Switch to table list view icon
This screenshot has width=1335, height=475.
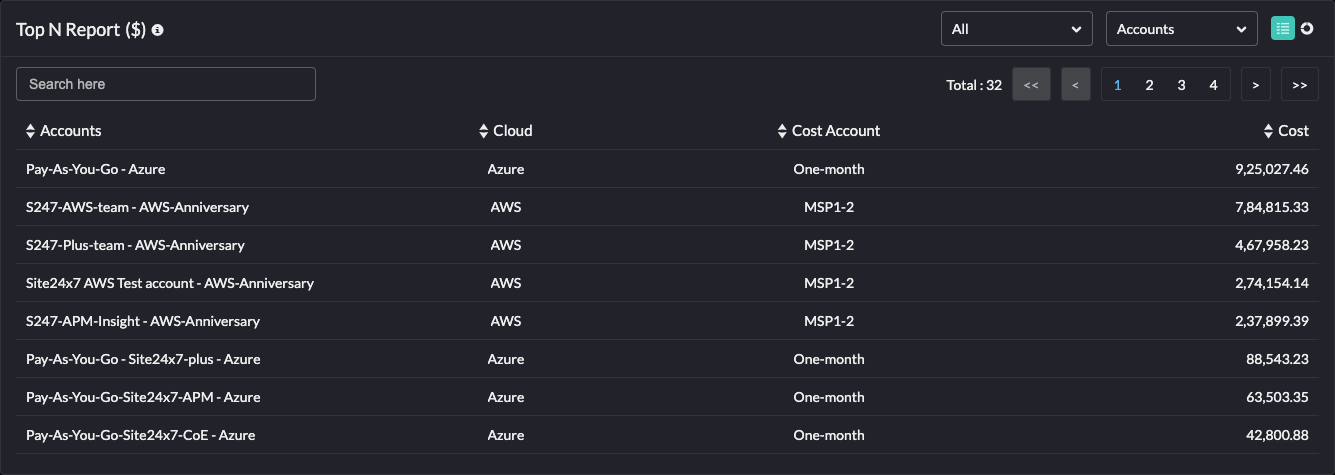[1283, 29]
